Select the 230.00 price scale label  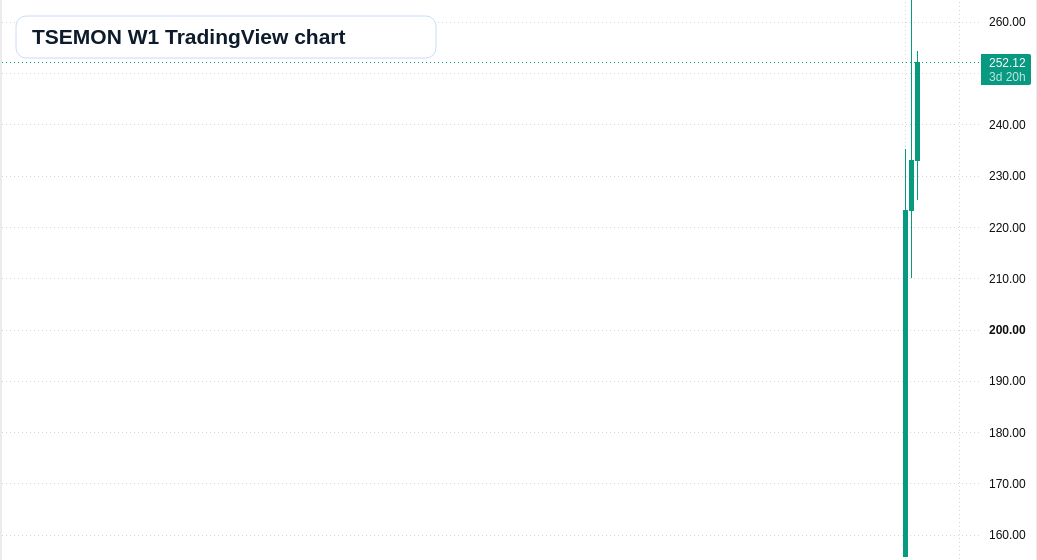pos(1007,176)
